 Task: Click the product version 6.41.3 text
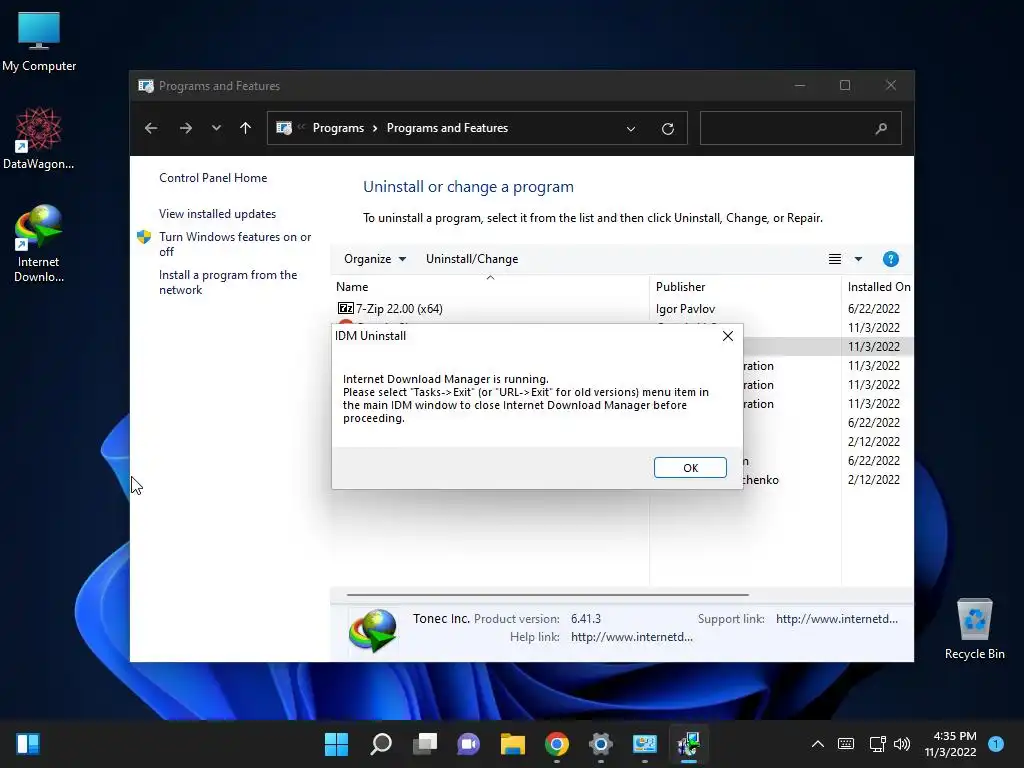pyautogui.click(x=586, y=619)
